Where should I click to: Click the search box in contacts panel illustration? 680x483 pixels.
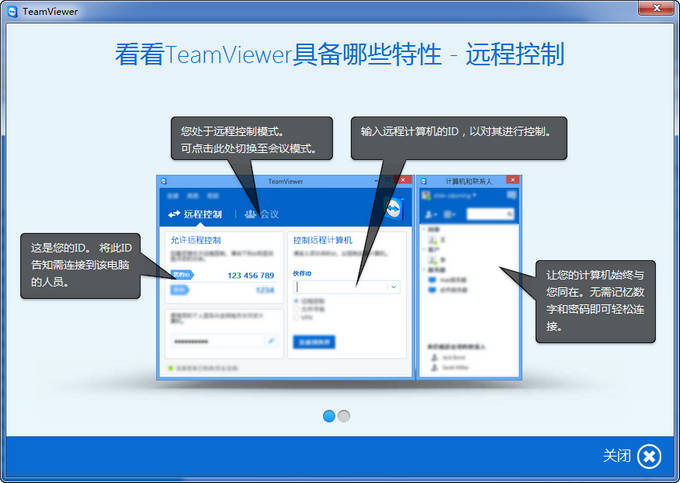click(490, 214)
